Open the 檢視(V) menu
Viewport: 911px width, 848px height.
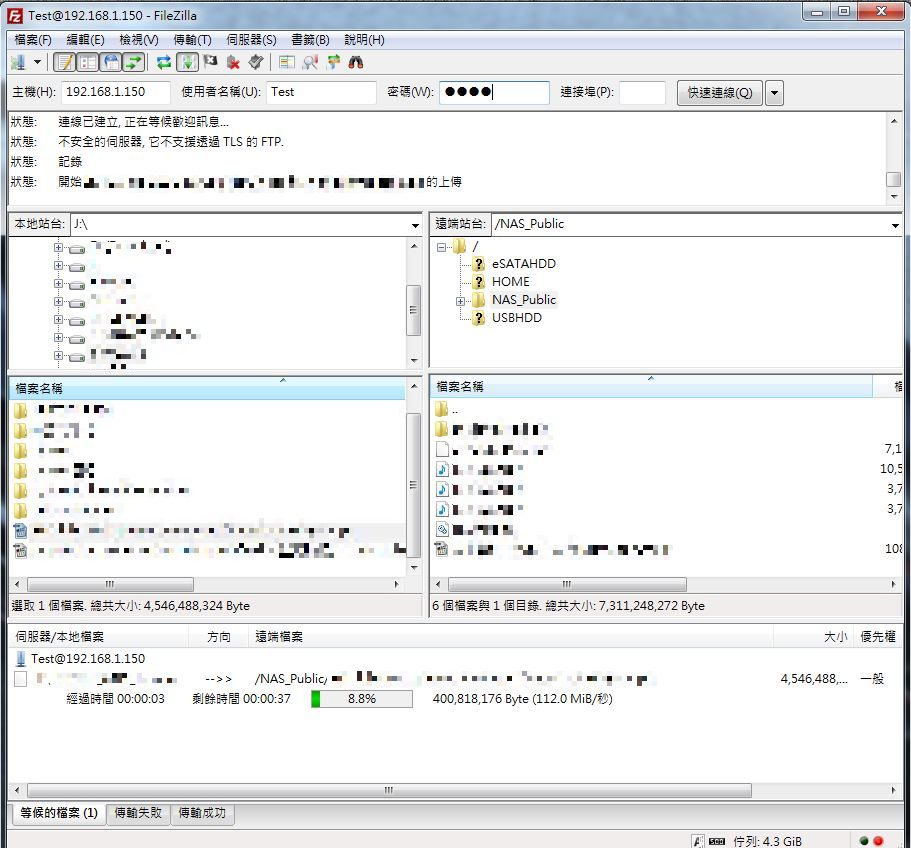pos(139,39)
